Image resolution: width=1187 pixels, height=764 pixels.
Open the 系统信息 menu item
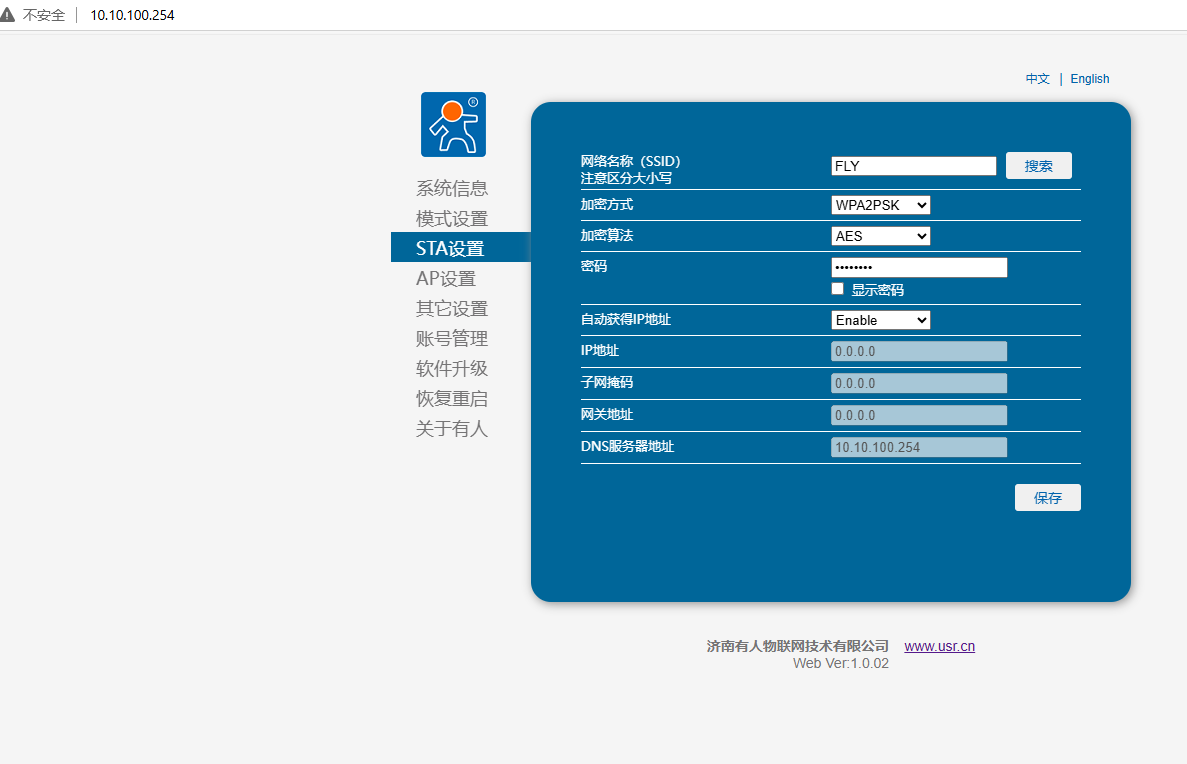(451, 188)
